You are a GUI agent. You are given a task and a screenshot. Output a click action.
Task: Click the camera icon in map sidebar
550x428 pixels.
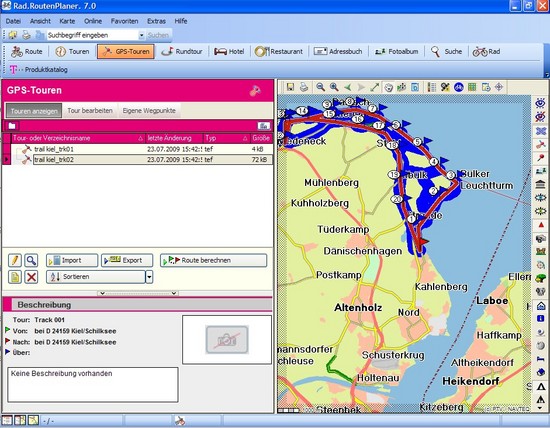click(541, 238)
